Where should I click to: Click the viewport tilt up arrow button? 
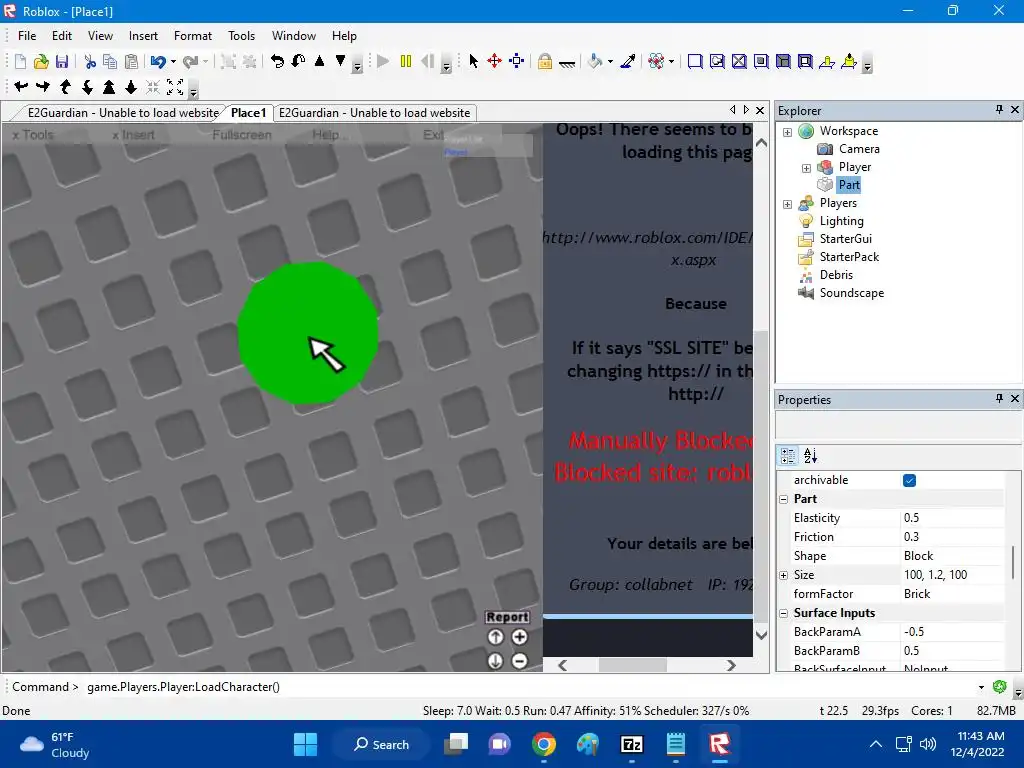click(x=496, y=637)
